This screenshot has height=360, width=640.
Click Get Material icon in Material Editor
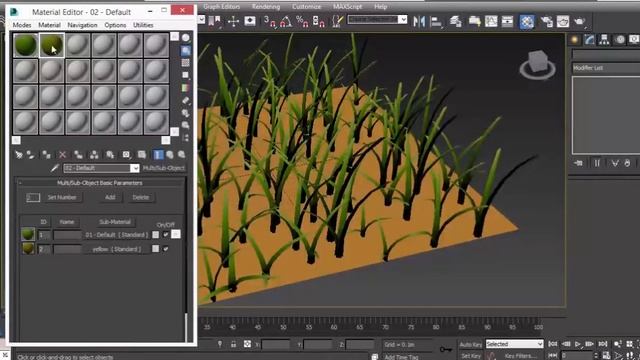click(x=19, y=155)
